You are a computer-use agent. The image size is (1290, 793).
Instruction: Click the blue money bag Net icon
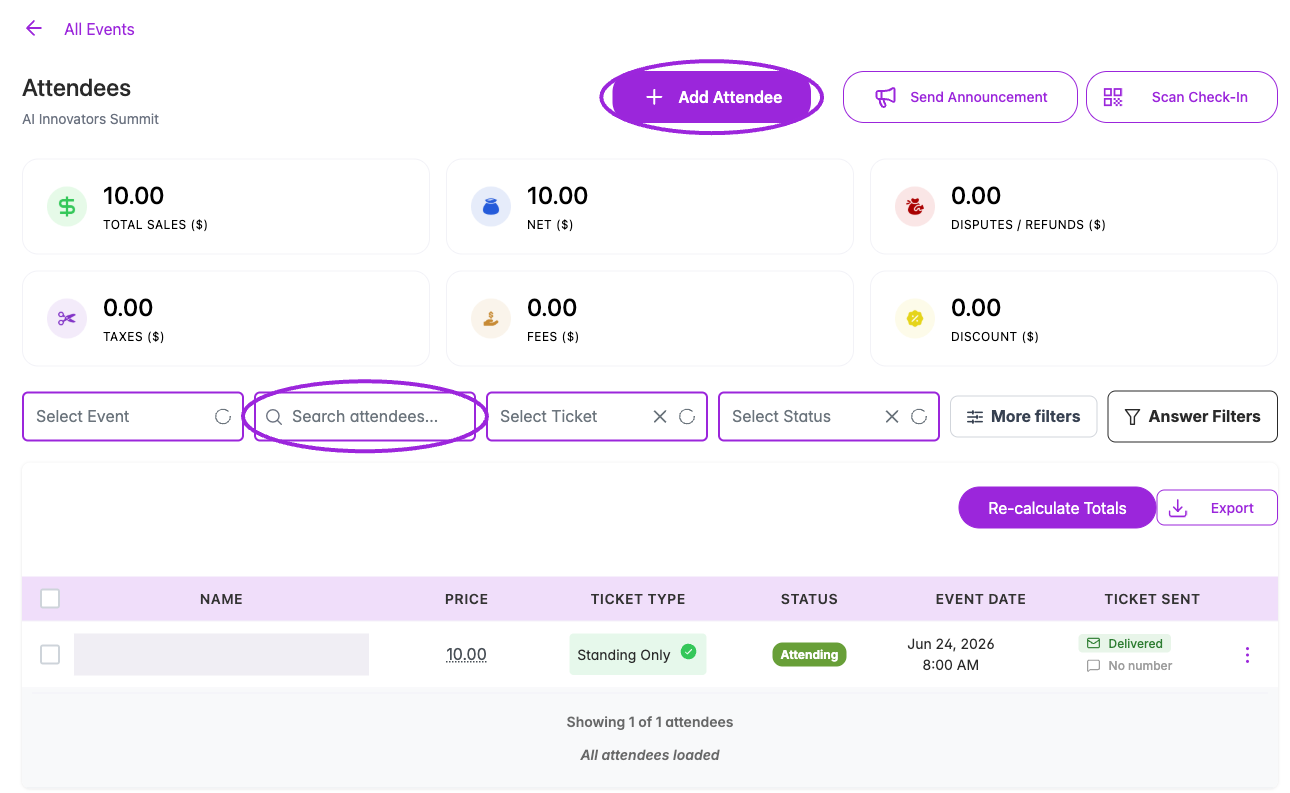click(491, 207)
